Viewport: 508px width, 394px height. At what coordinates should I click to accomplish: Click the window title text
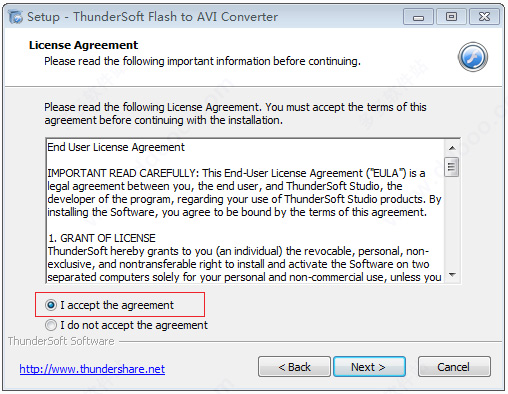[x=152, y=17]
